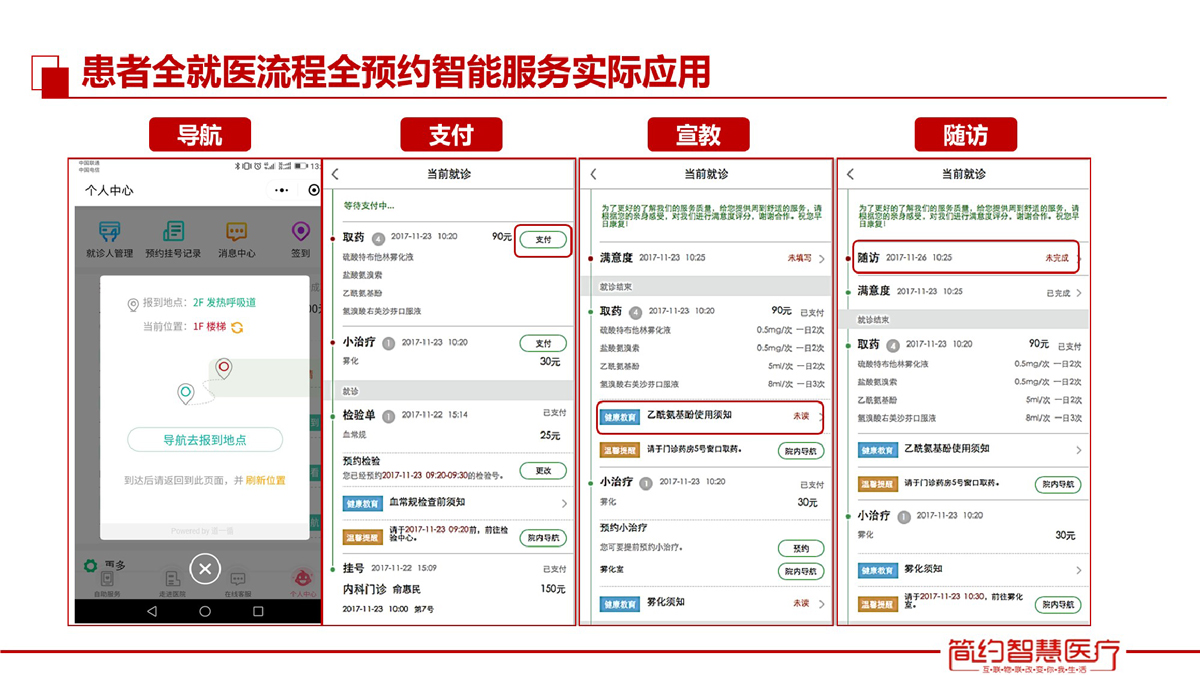The image size is (1200, 675).
Task: Click 预约 button under 预约小治疗
Action: pos(802,549)
